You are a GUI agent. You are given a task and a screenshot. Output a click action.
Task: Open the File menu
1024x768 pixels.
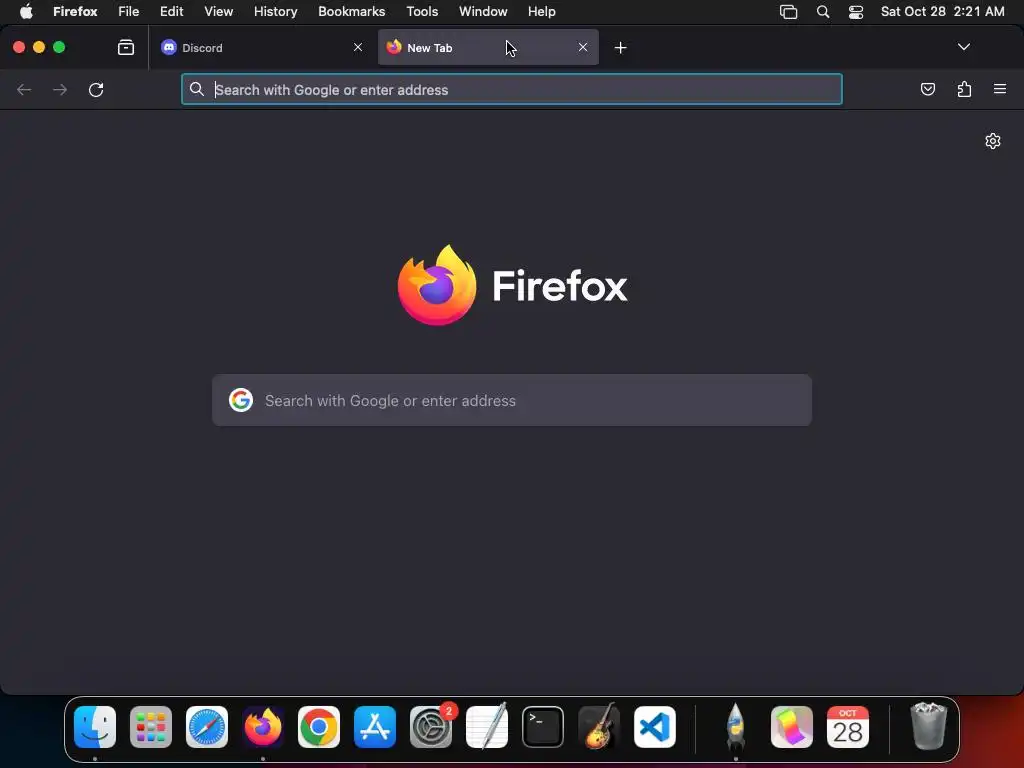pos(129,11)
